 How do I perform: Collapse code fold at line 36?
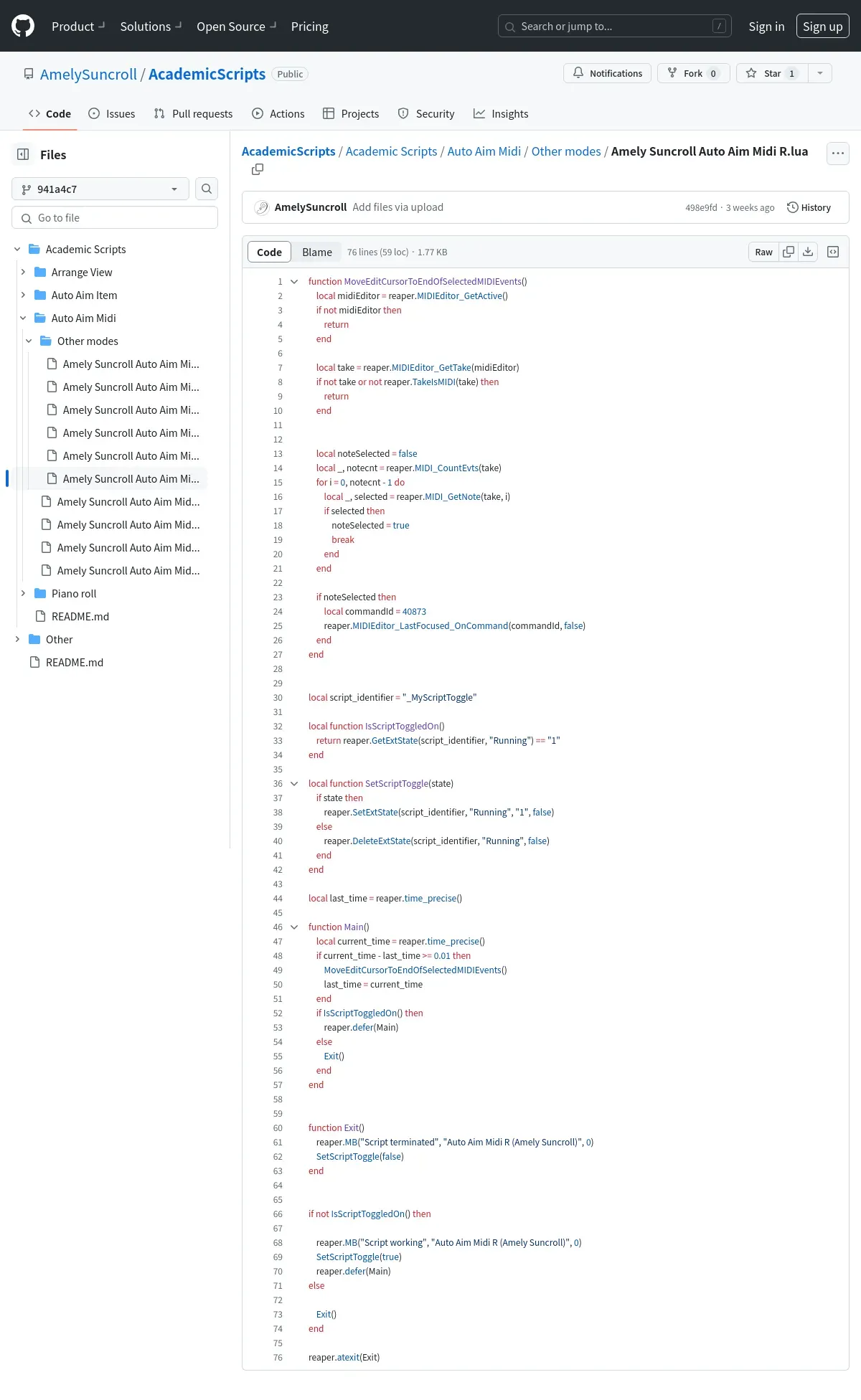pyautogui.click(x=294, y=783)
